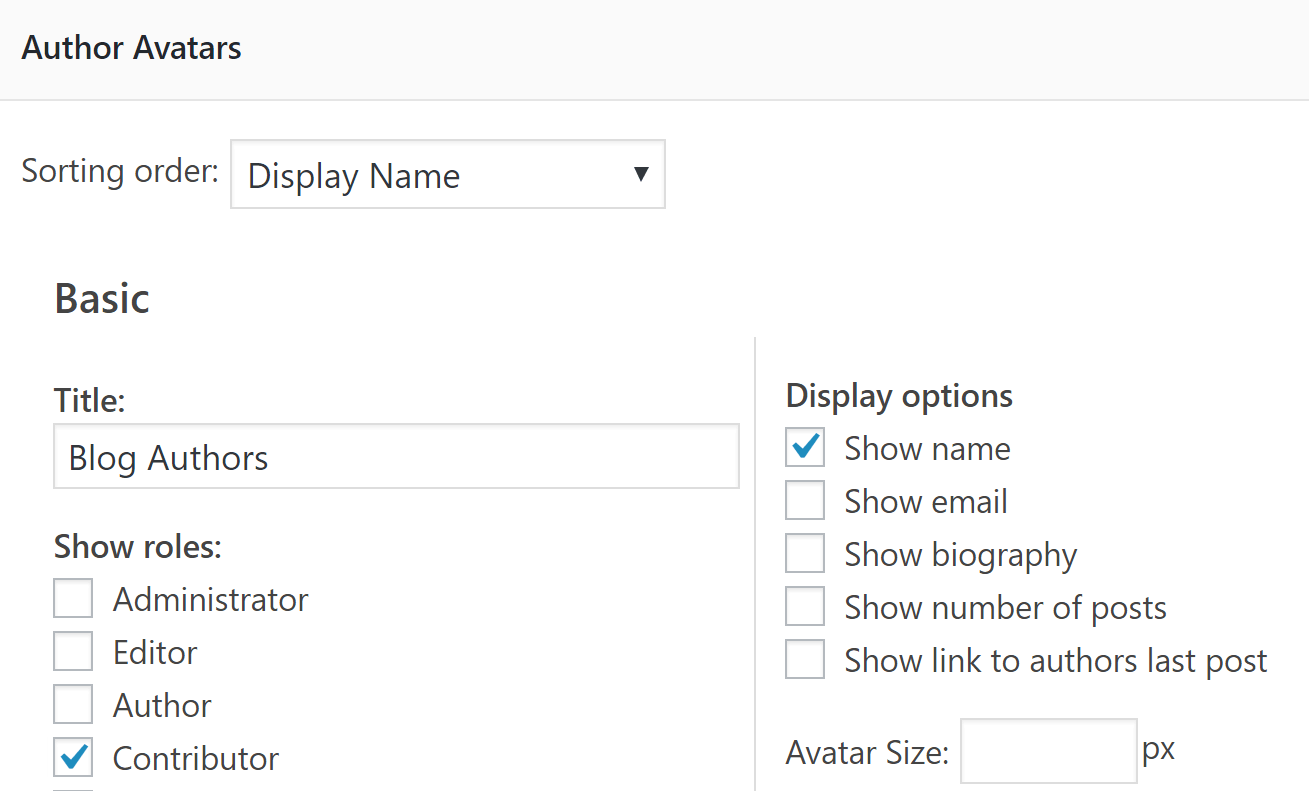Screen dimensions: 1309x791
Task: Enable the Show email option
Action: (x=804, y=500)
